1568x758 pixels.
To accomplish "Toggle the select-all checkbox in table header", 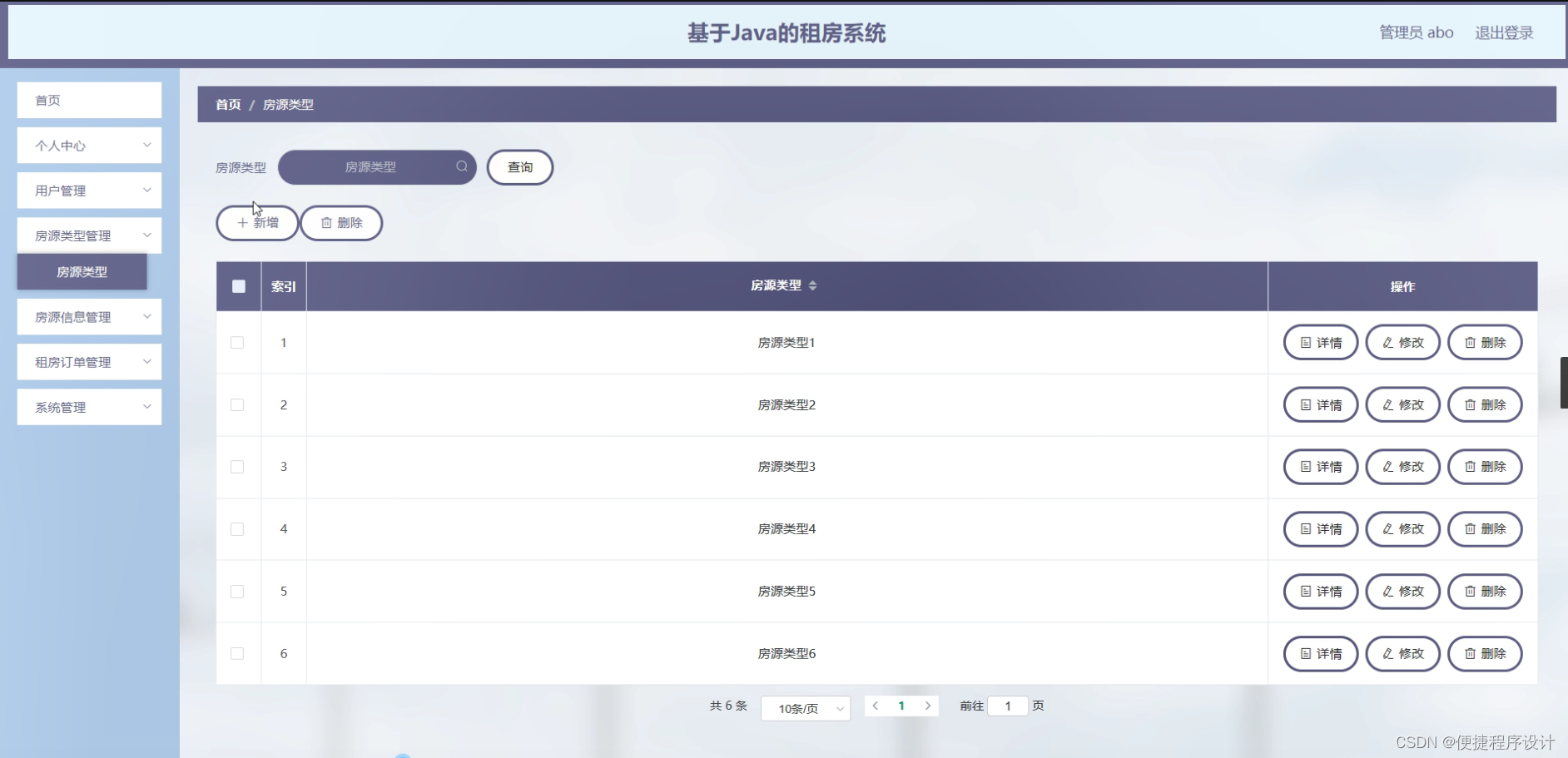I will coord(239,285).
